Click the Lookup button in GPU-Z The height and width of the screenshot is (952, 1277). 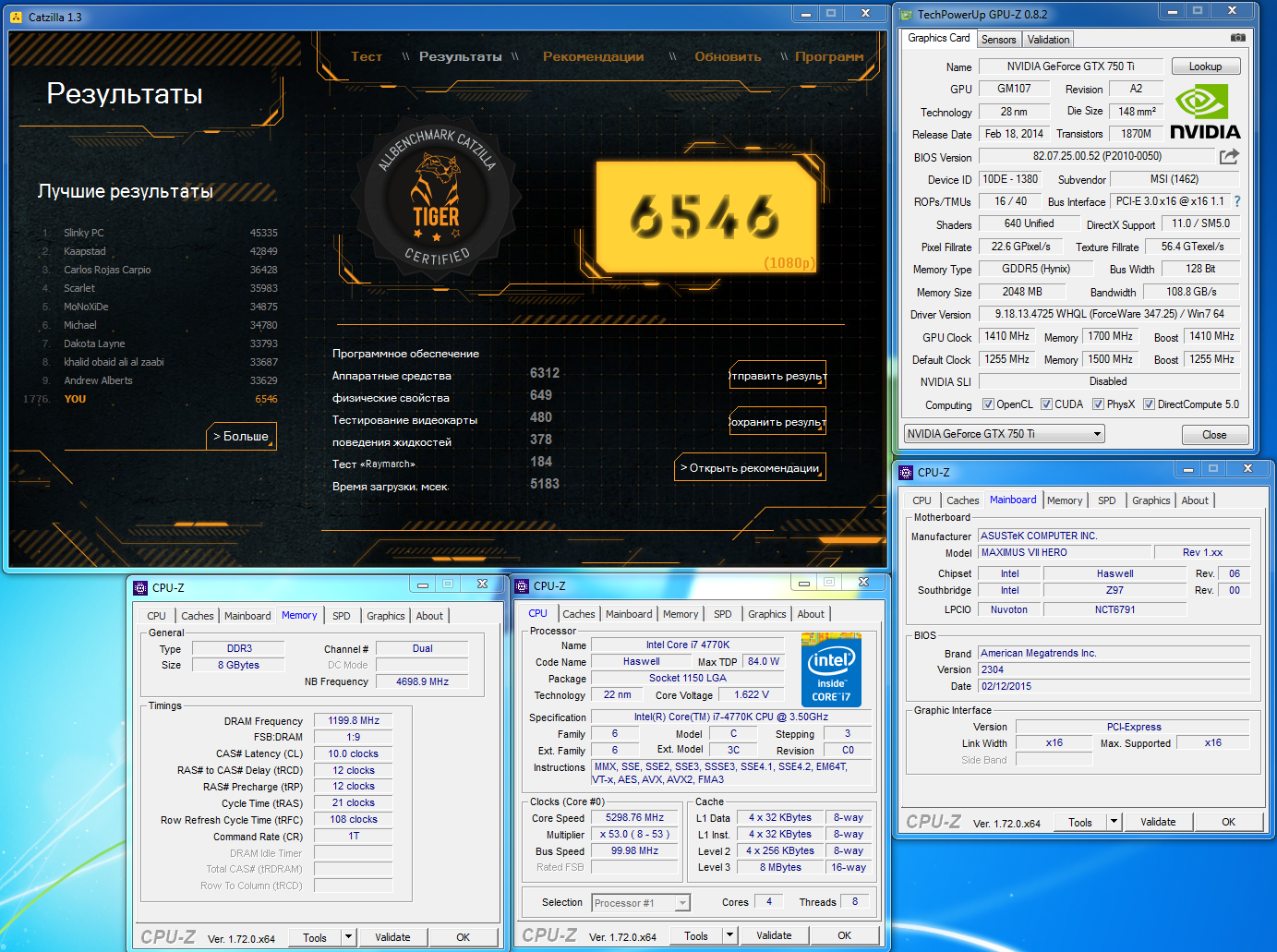click(x=1205, y=66)
